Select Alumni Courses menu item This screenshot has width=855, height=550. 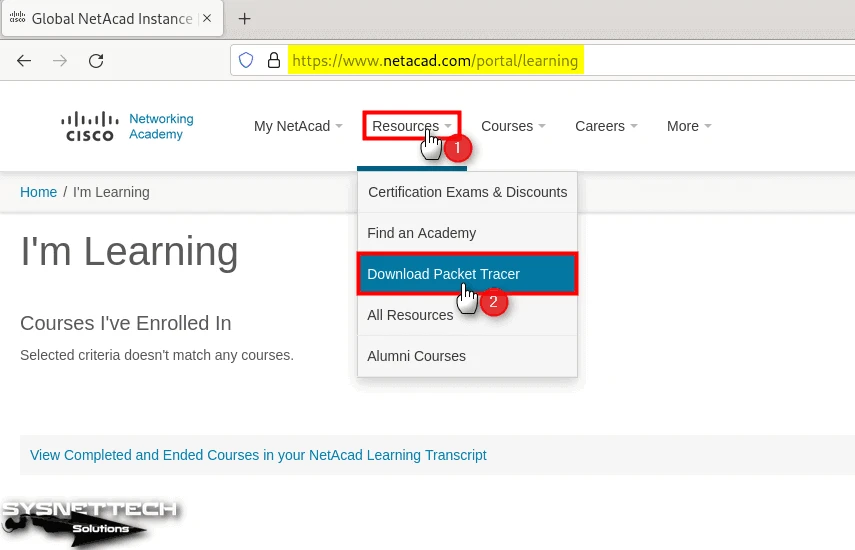[x=416, y=356]
